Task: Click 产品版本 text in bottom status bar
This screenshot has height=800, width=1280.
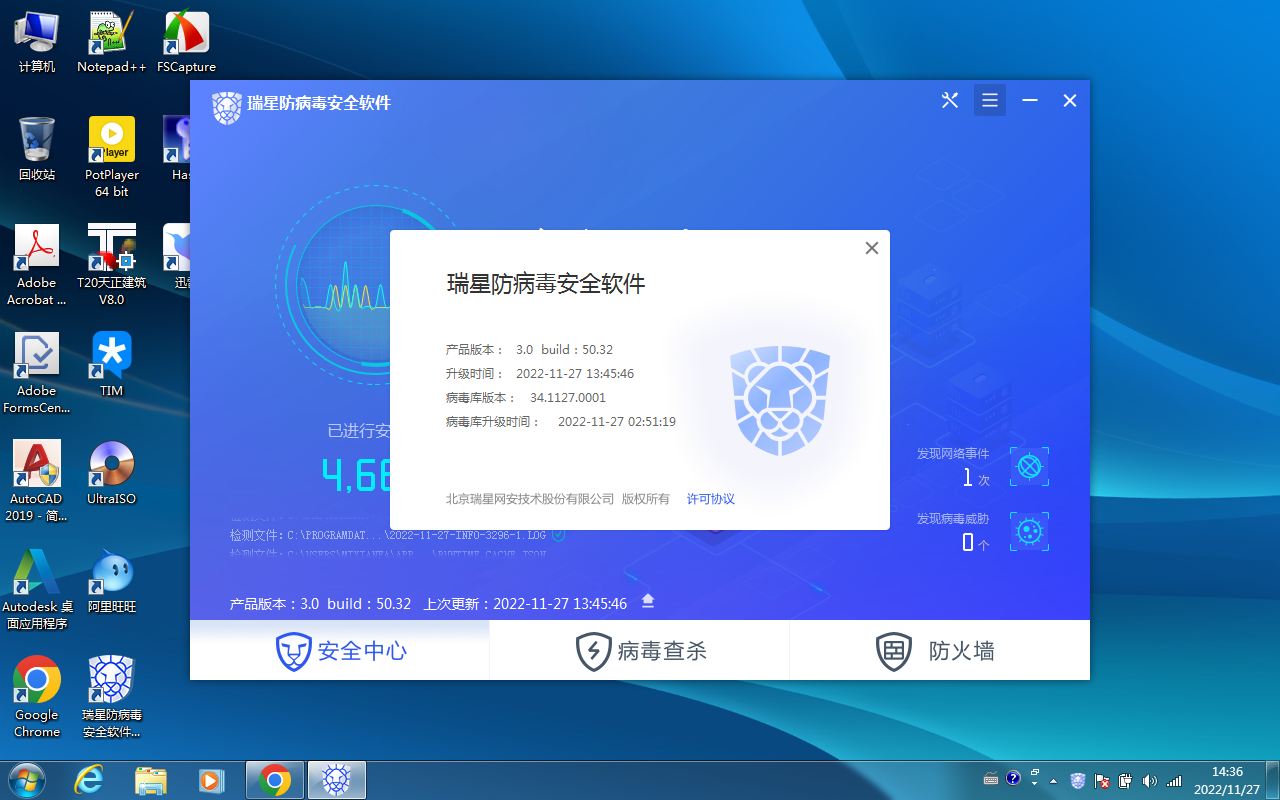Action: point(321,604)
